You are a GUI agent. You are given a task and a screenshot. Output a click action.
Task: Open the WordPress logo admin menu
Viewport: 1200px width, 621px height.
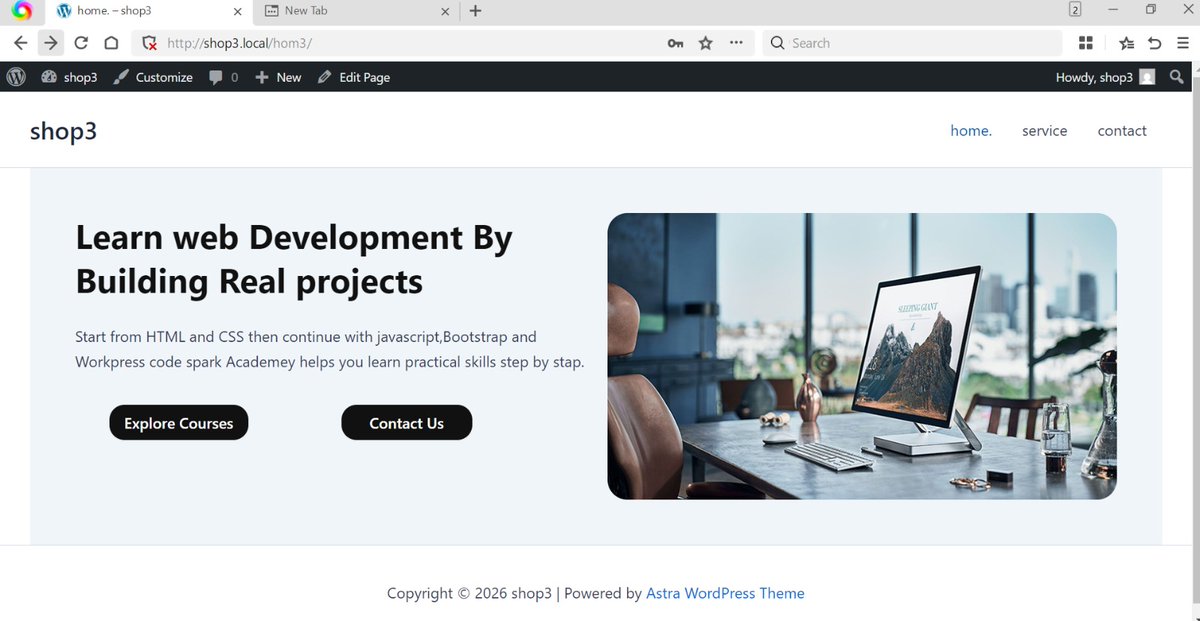click(16, 77)
